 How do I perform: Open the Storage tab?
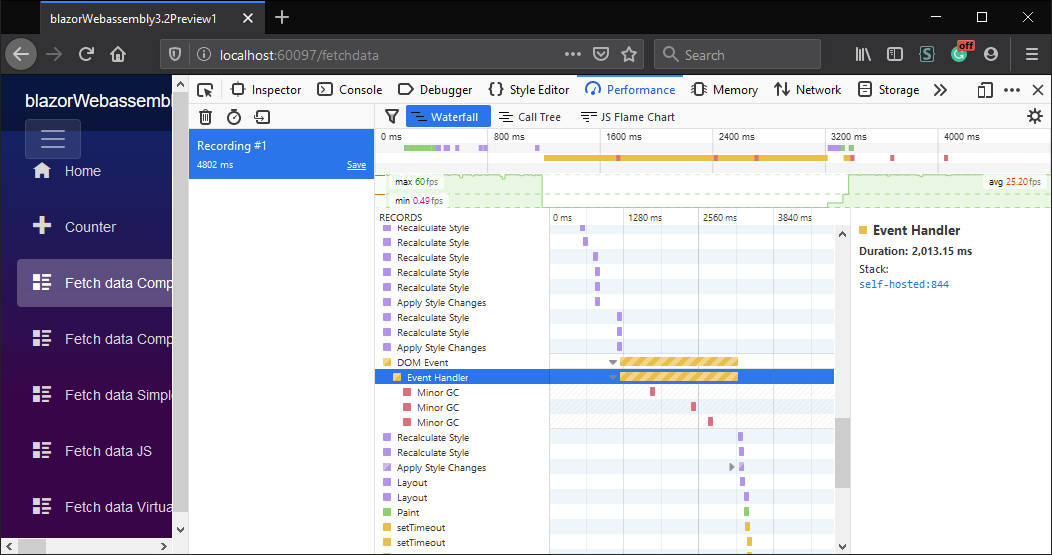coord(889,90)
